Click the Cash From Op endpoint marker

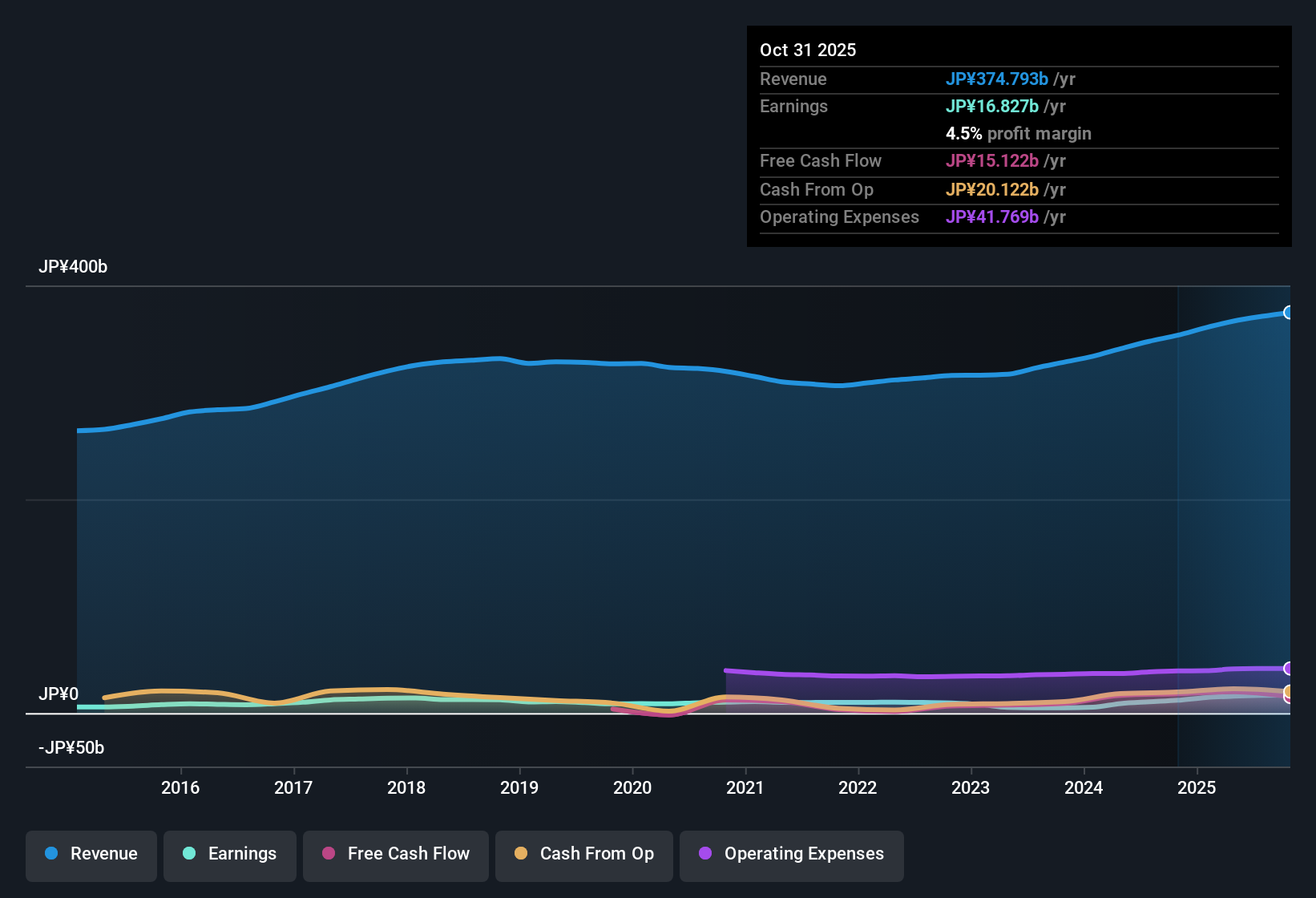[1288, 691]
